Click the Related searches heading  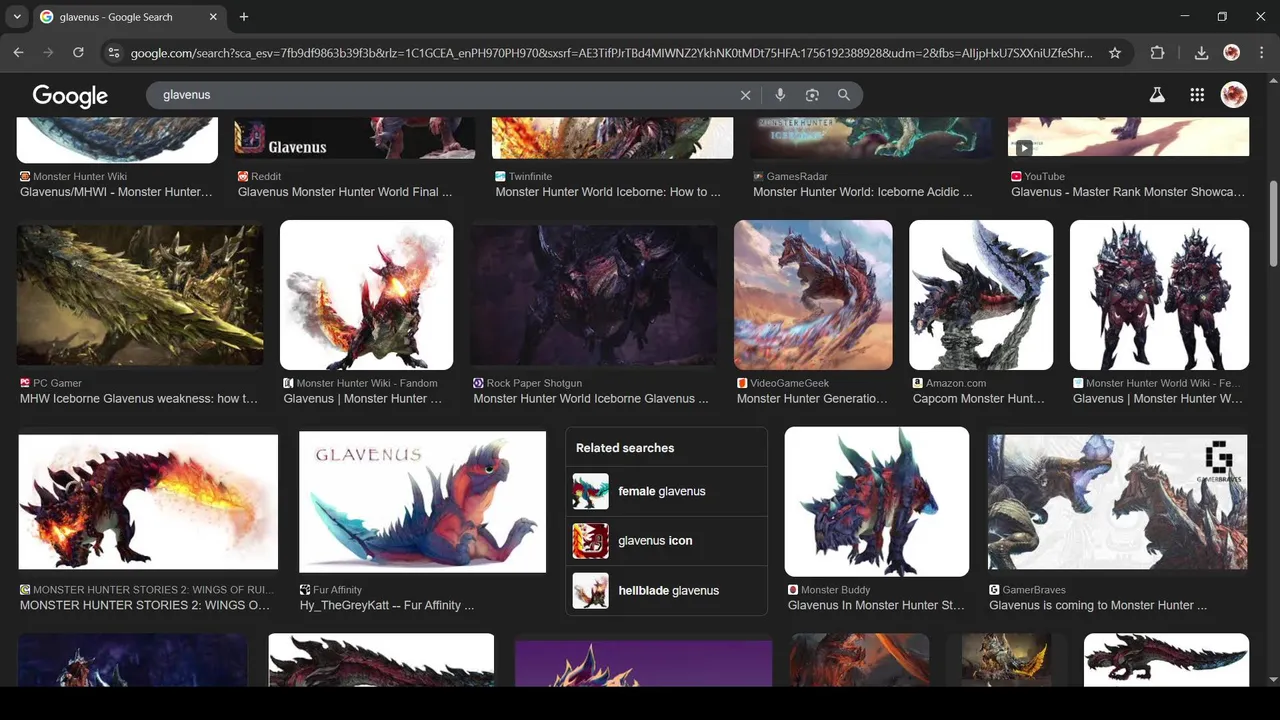[x=625, y=448]
